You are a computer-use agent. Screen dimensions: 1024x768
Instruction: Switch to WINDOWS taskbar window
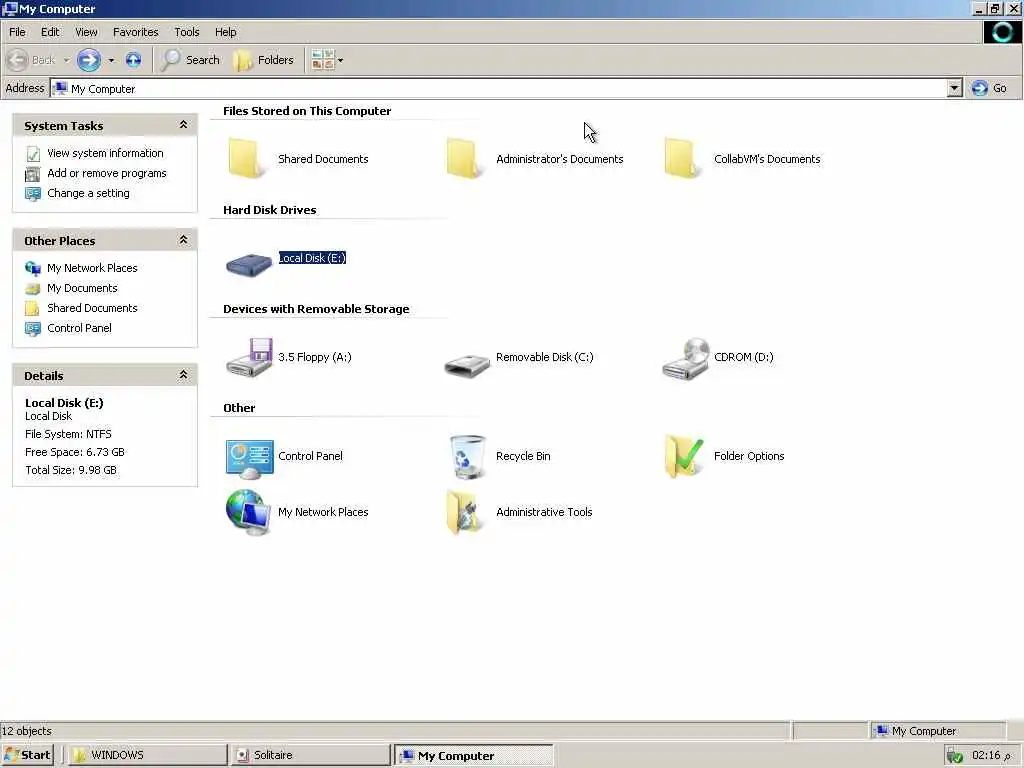point(148,755)
